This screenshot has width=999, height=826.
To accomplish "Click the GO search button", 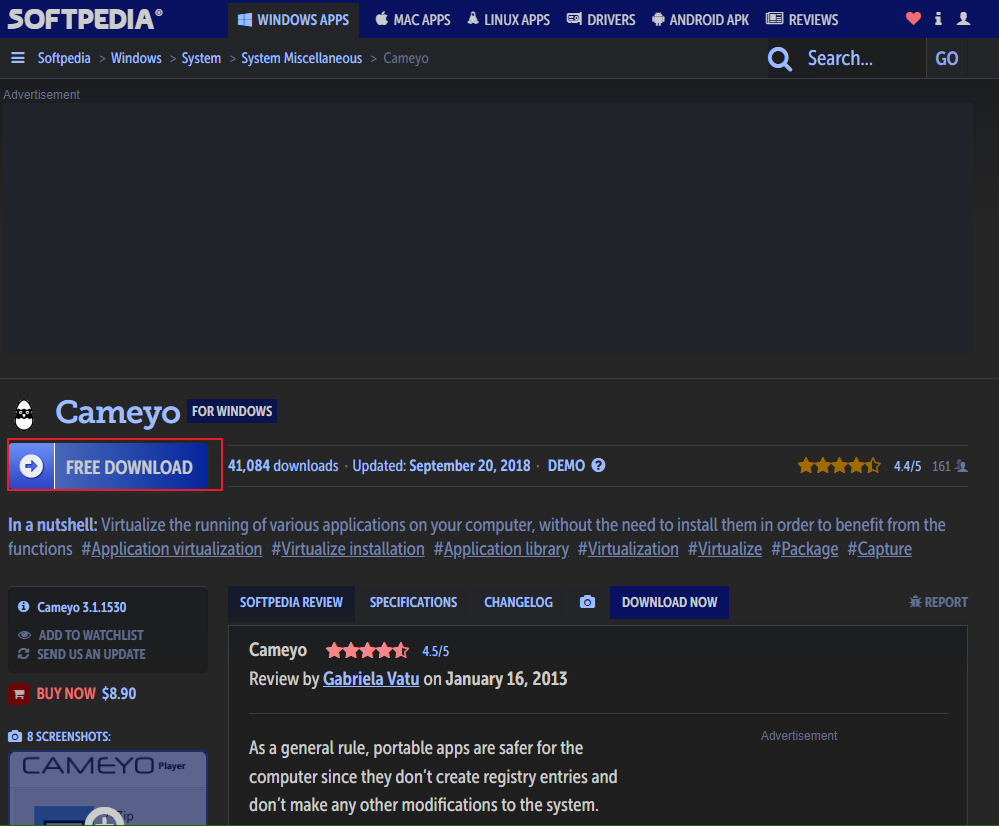I will click(x=947, y=59).
